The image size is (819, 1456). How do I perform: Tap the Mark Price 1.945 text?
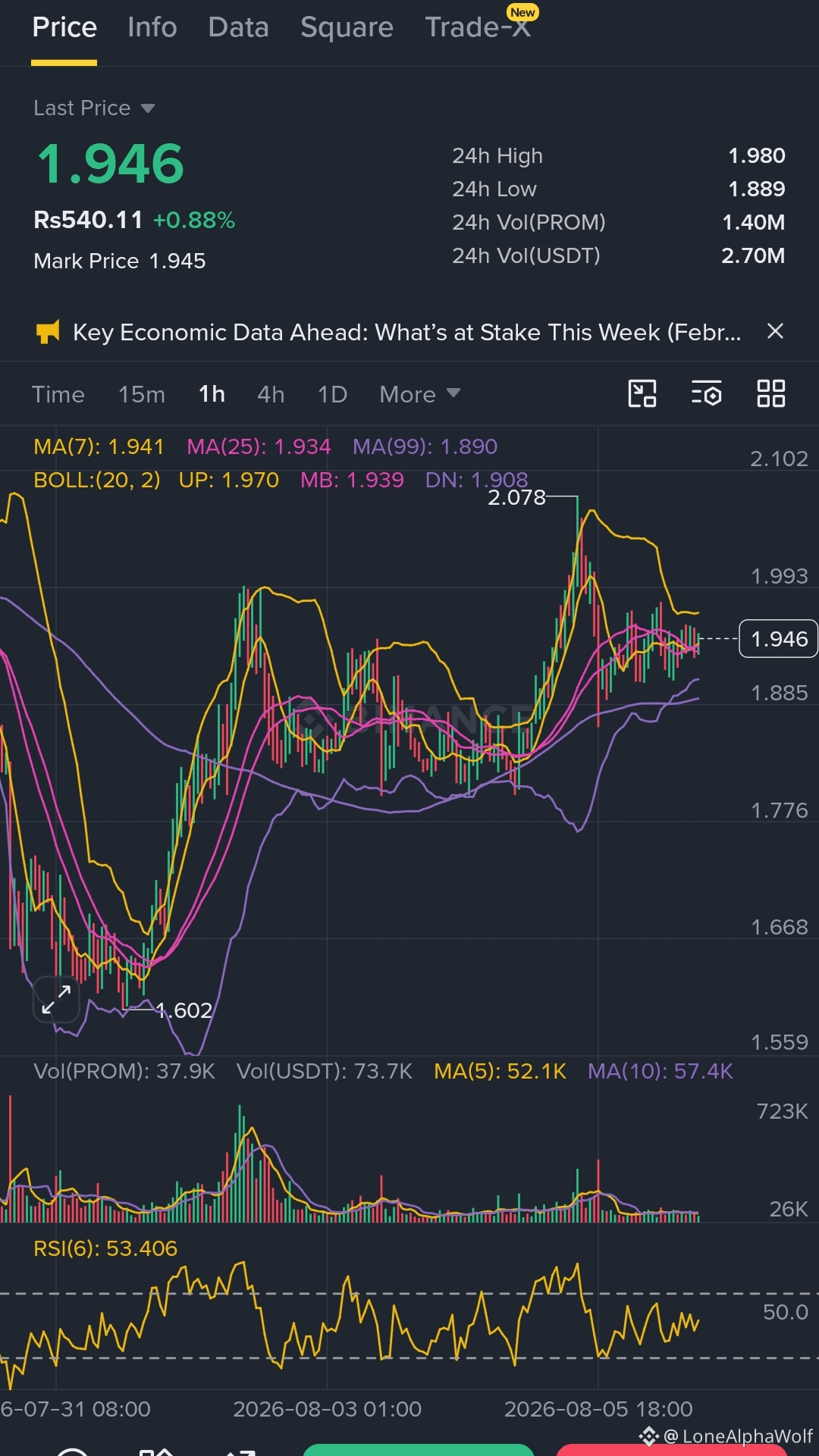tap(120, 261)
